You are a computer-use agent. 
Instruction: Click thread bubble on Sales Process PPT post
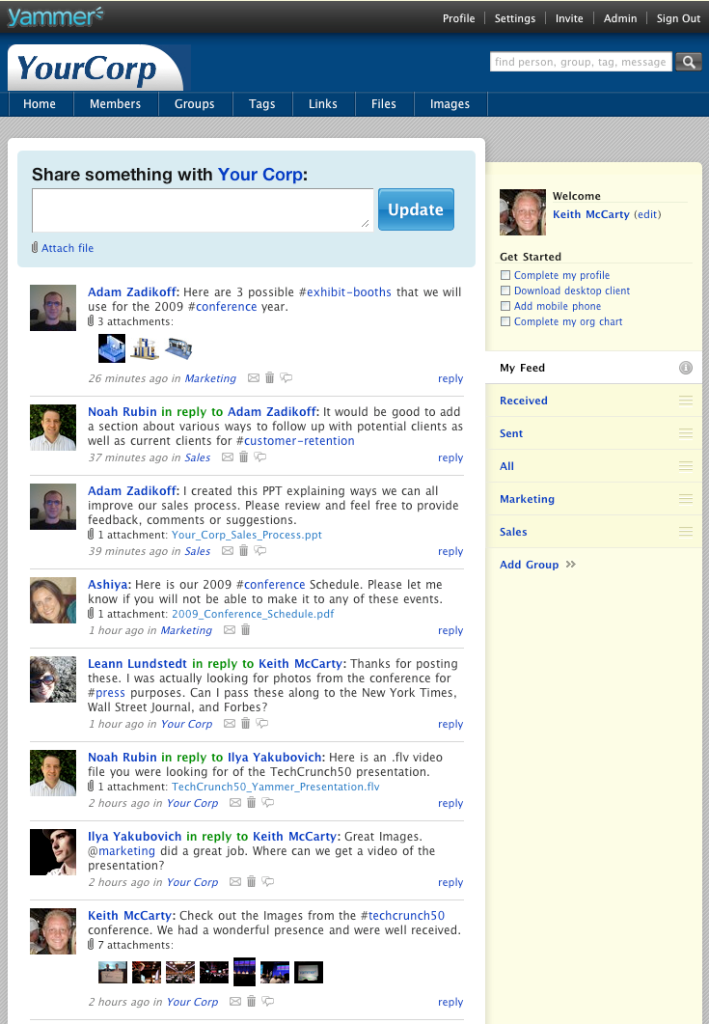click(260, 551)
